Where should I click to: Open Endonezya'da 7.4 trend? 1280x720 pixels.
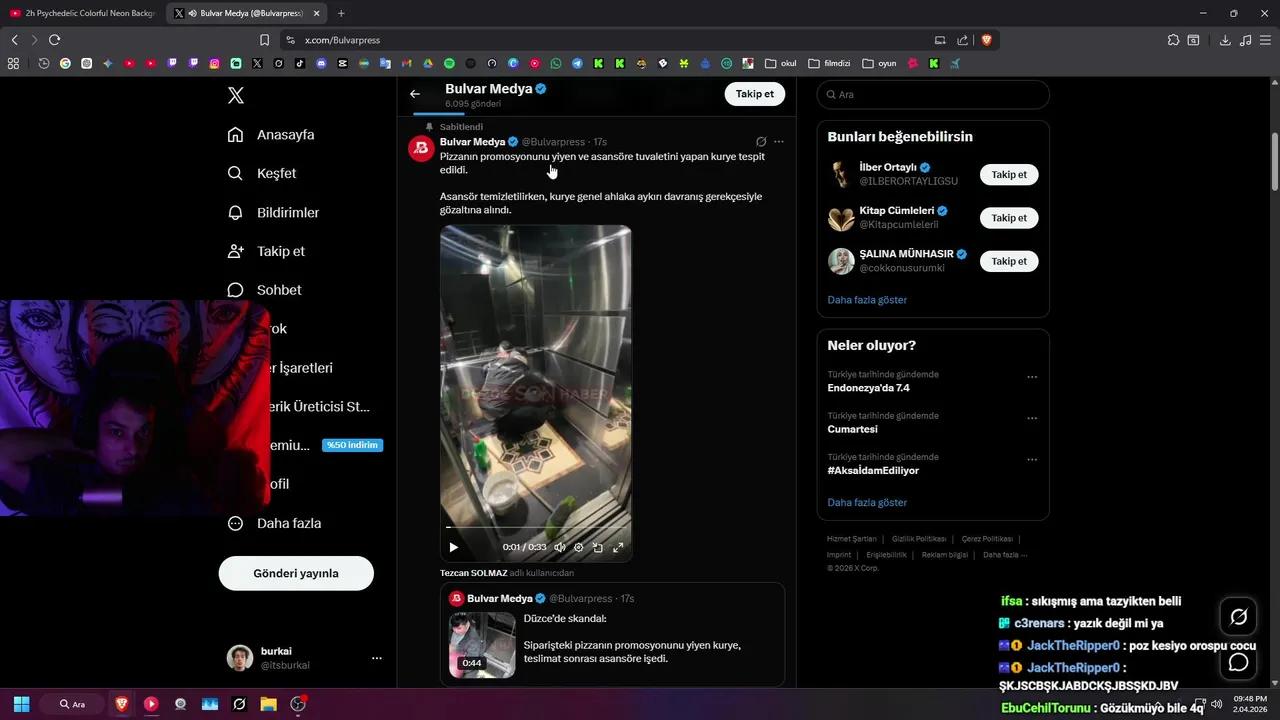pyautogui.click(x=868, y=388)
